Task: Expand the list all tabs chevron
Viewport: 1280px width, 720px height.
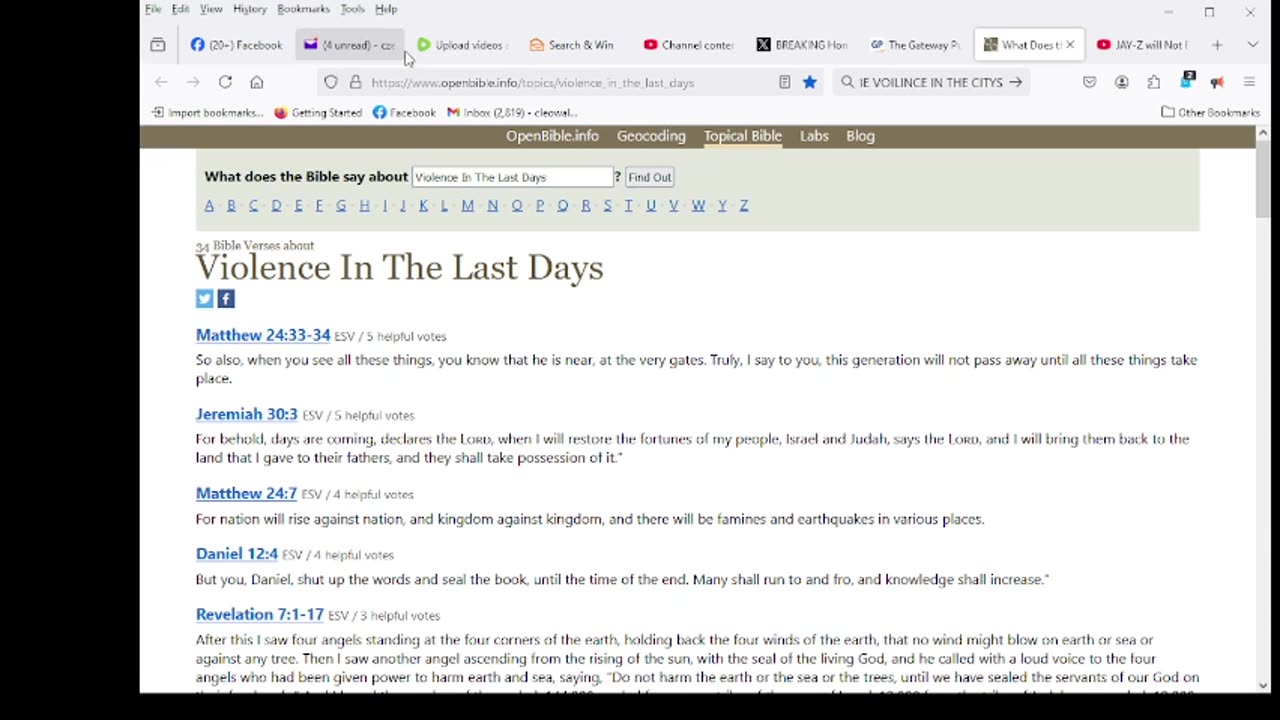Action: click(x=1252, y=45)
